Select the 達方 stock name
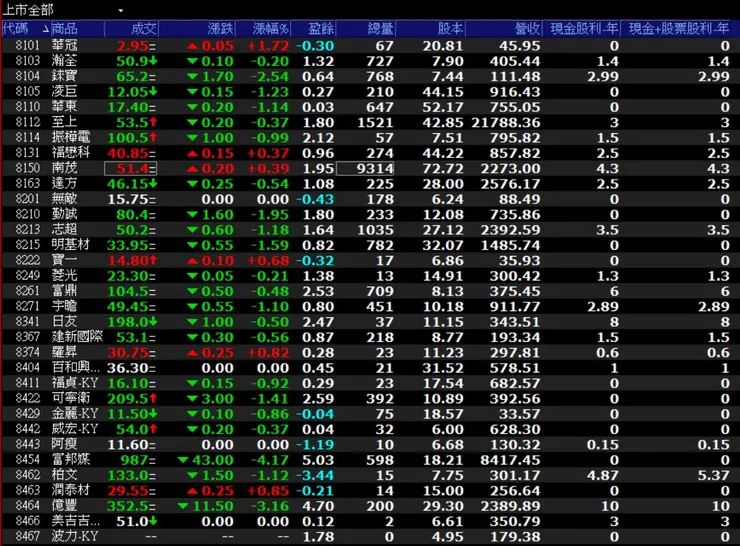Viewport: 740px width, 546px height. pyautogui.click(x=64, y=184)
